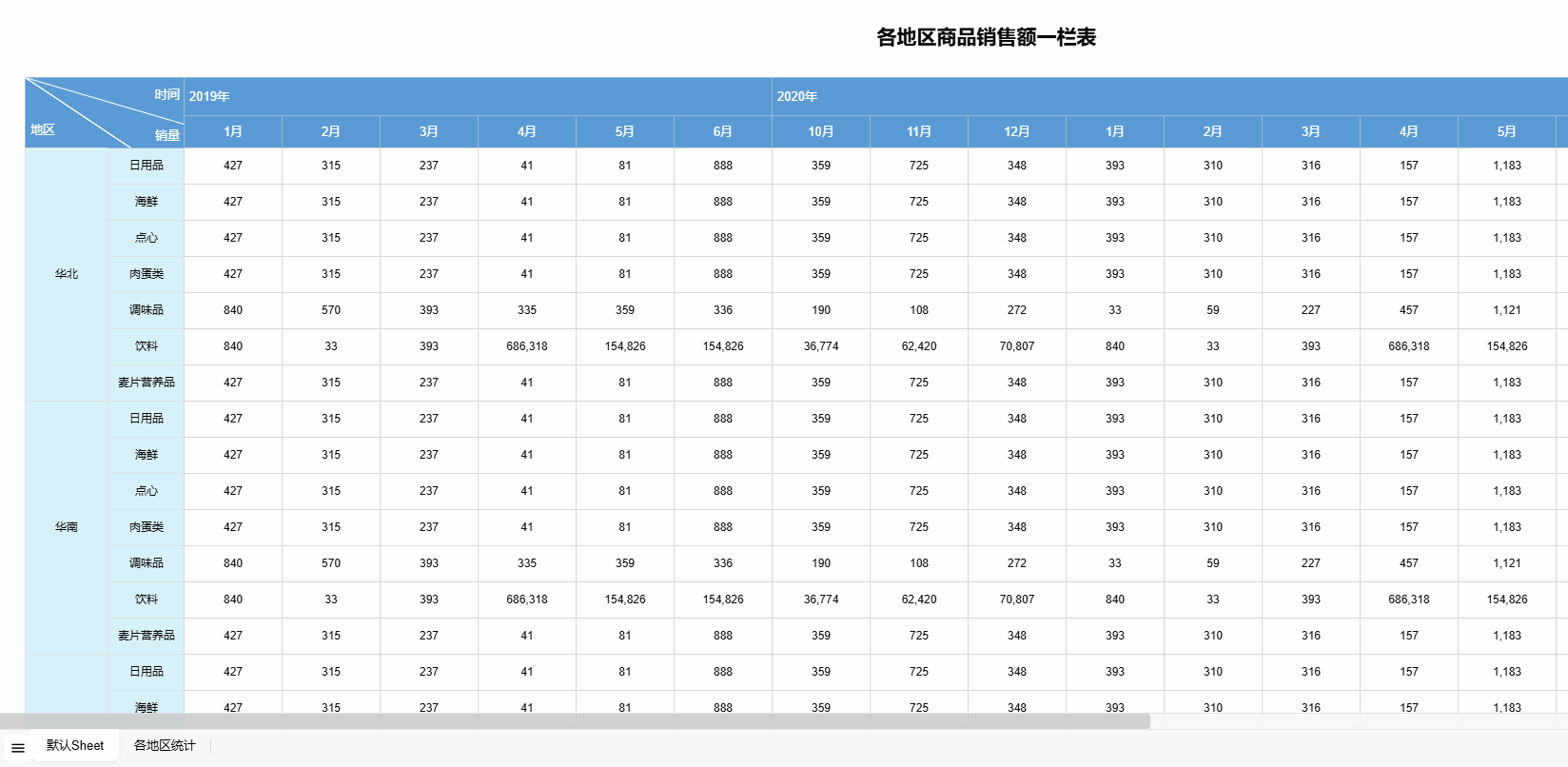Click 1,121 cell in 华北 调味品 row
Screen dimensions: 1568x767
click(x=1507, y=310)
